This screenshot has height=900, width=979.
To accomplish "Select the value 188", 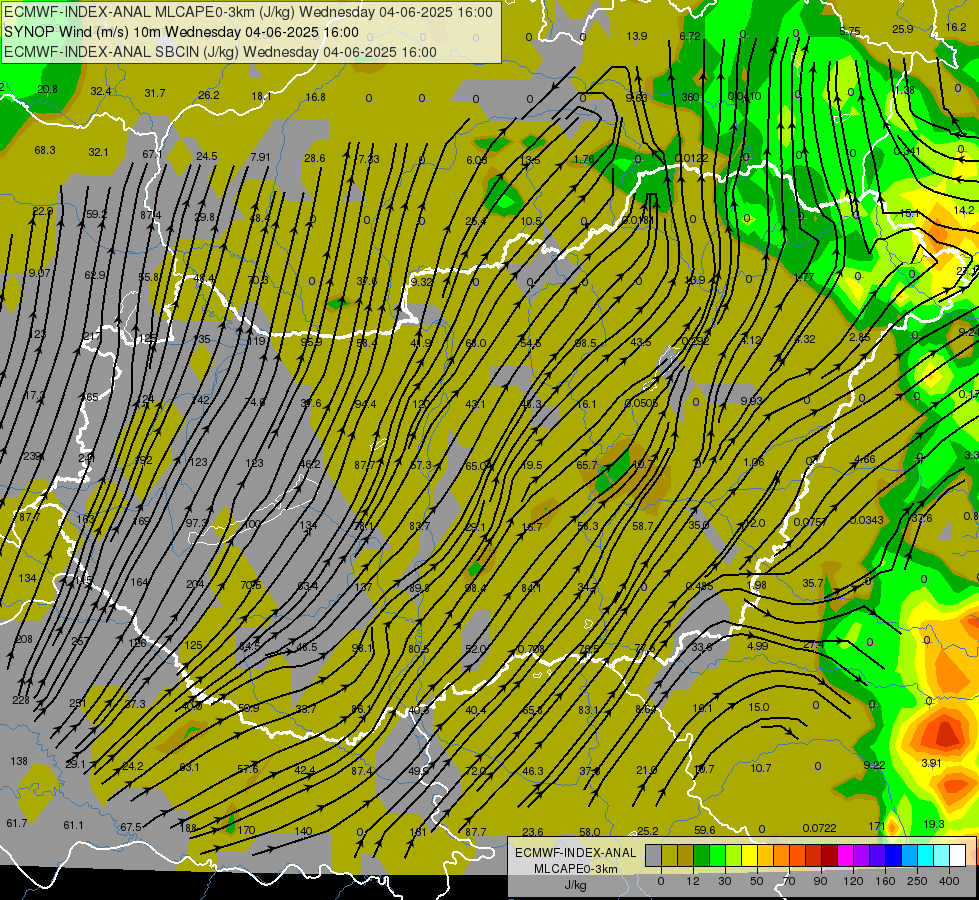I will click(188, 828).
